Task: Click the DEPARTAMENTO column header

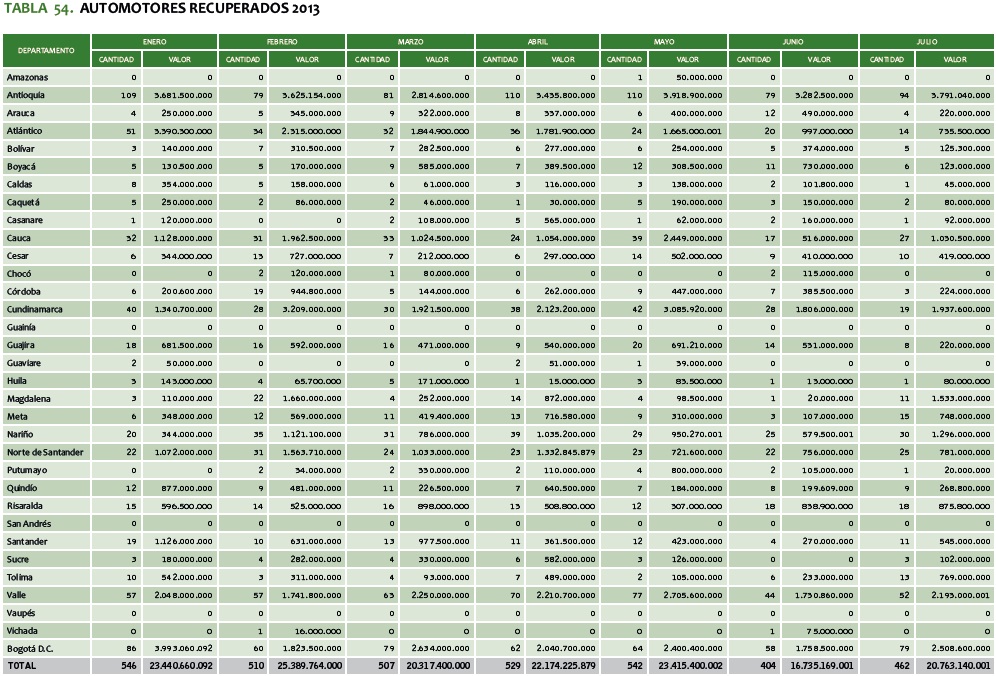Action: [46, 50]
